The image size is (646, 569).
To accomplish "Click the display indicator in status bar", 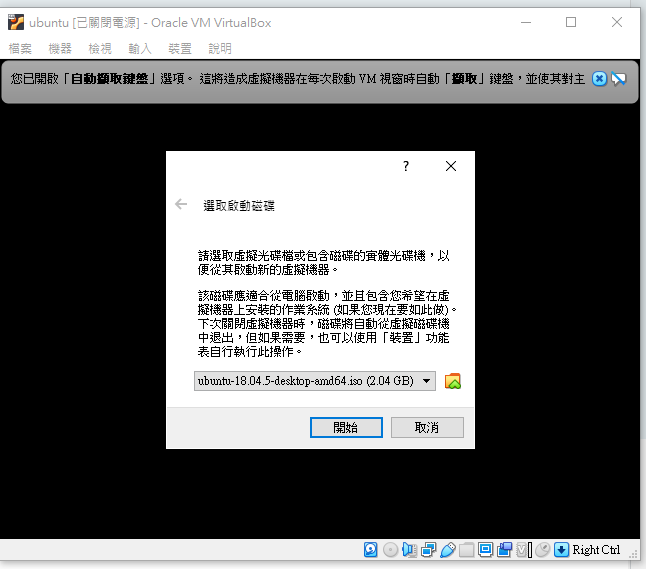I will pyautogui.click(x=485, y=550).
